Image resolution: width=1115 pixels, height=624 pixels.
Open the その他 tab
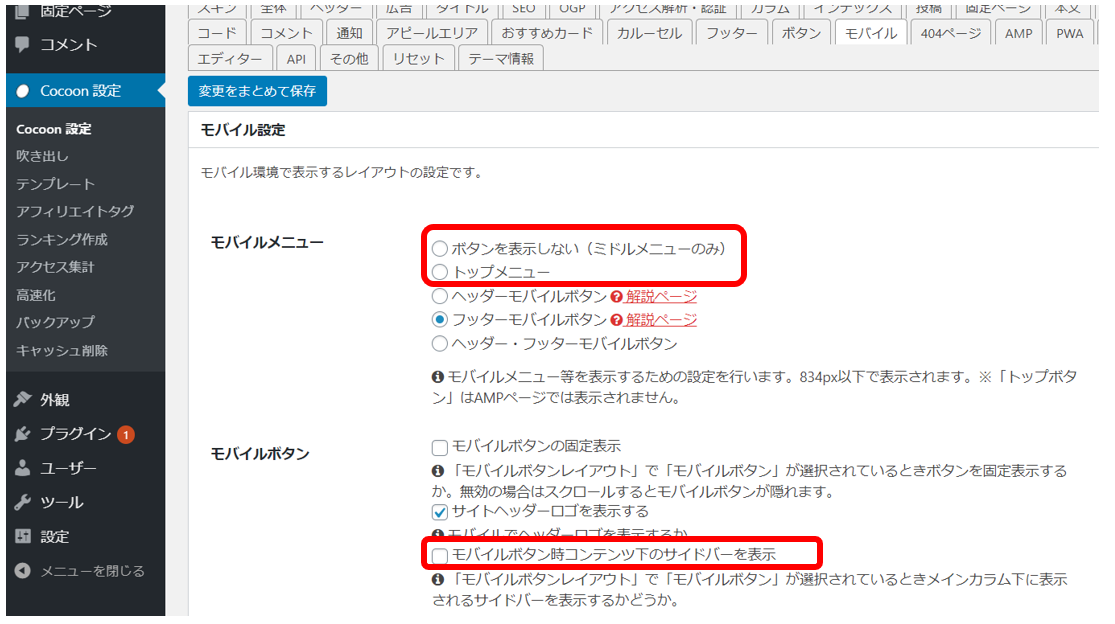349,58
